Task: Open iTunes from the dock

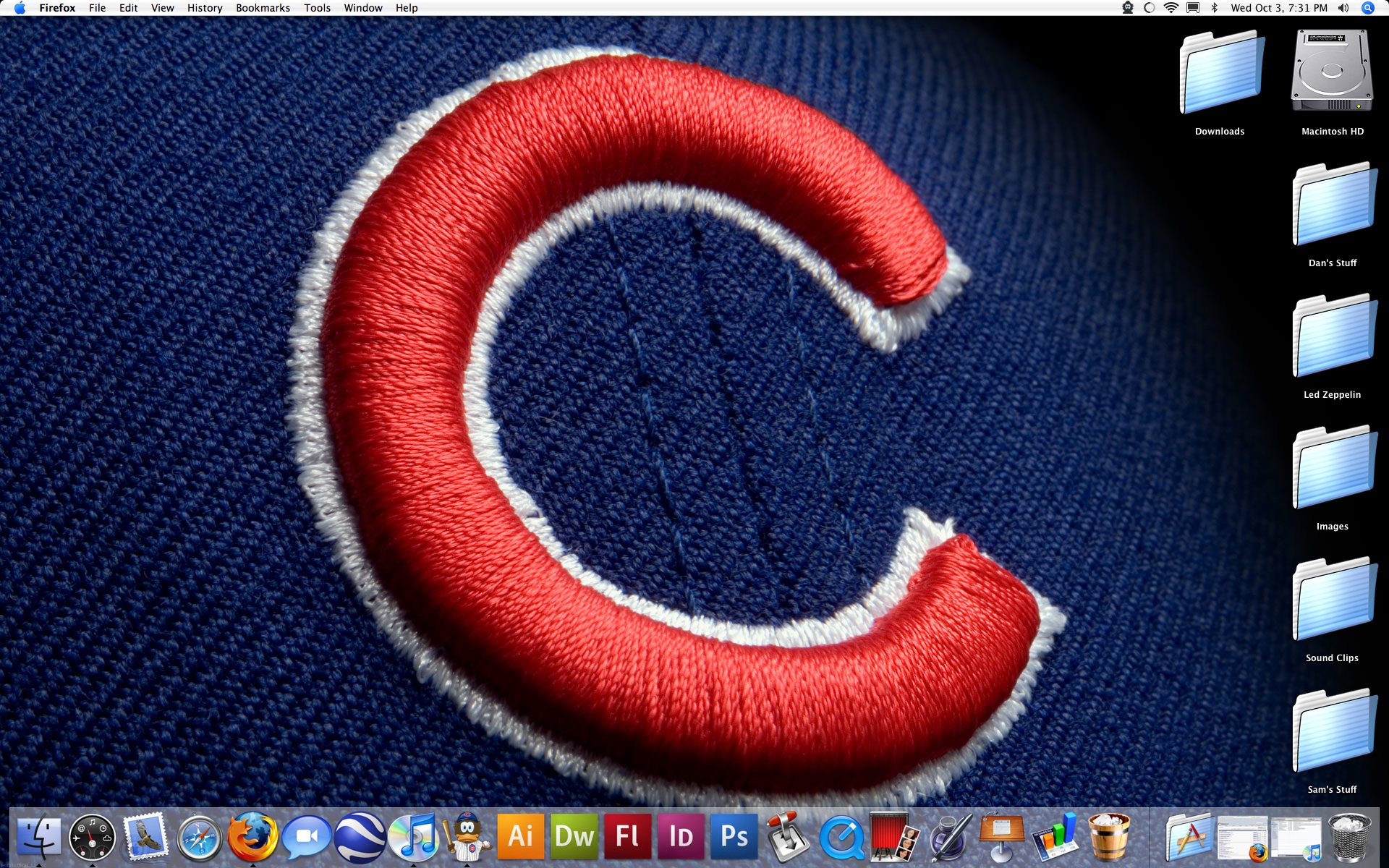Action: 413,837
